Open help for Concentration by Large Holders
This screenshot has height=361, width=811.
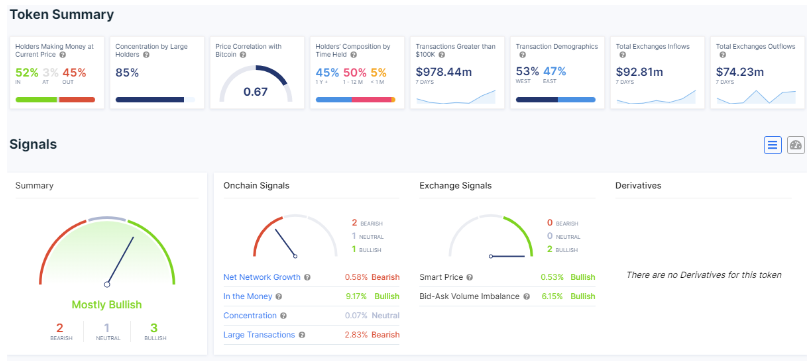click(146, 54)
